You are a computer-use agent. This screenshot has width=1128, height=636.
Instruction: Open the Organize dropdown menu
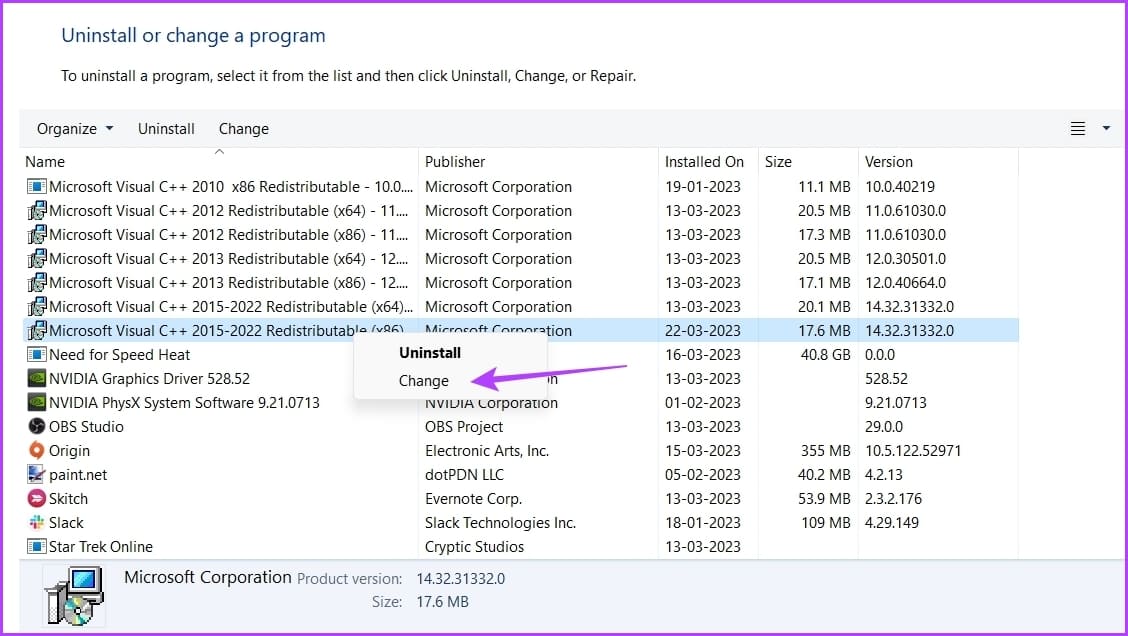pyautogui.click(x=75, y=129)
